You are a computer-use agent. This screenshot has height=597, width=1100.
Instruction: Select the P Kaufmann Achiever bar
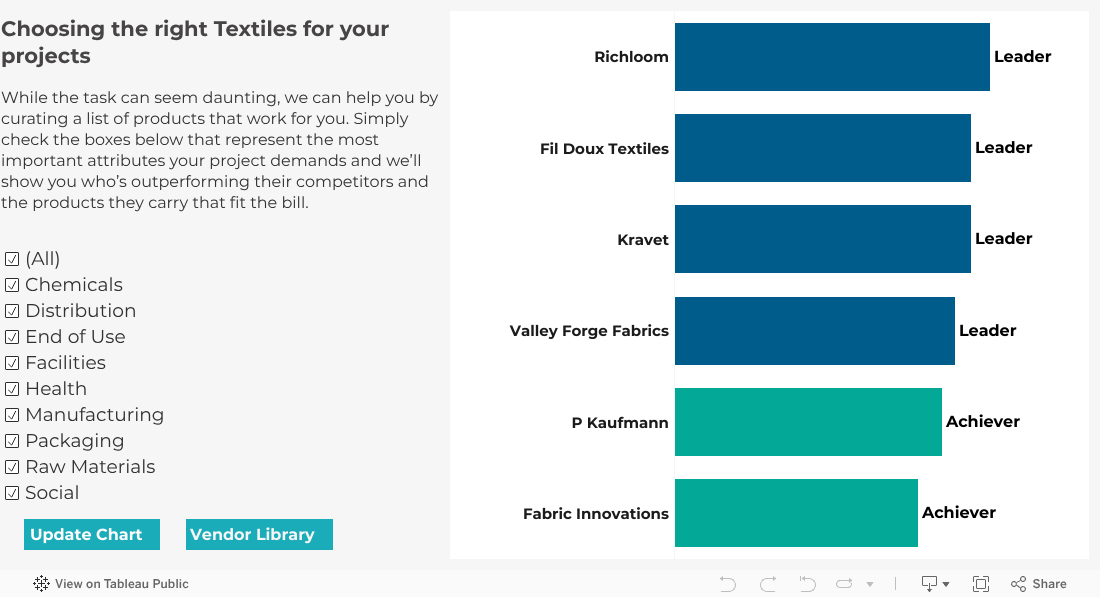click(x=808, y=422)
